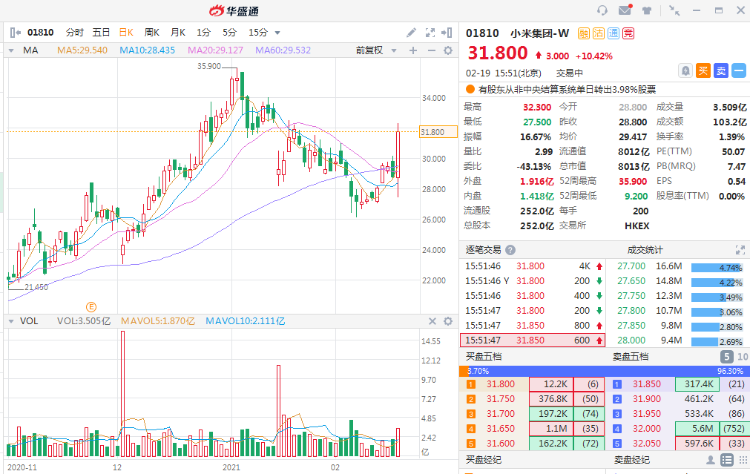Image resolution: width=750 pixels, height=474 pixels.
Task: Click the MA60:29.532 indicator label
Action: click(x=283, y=50)
